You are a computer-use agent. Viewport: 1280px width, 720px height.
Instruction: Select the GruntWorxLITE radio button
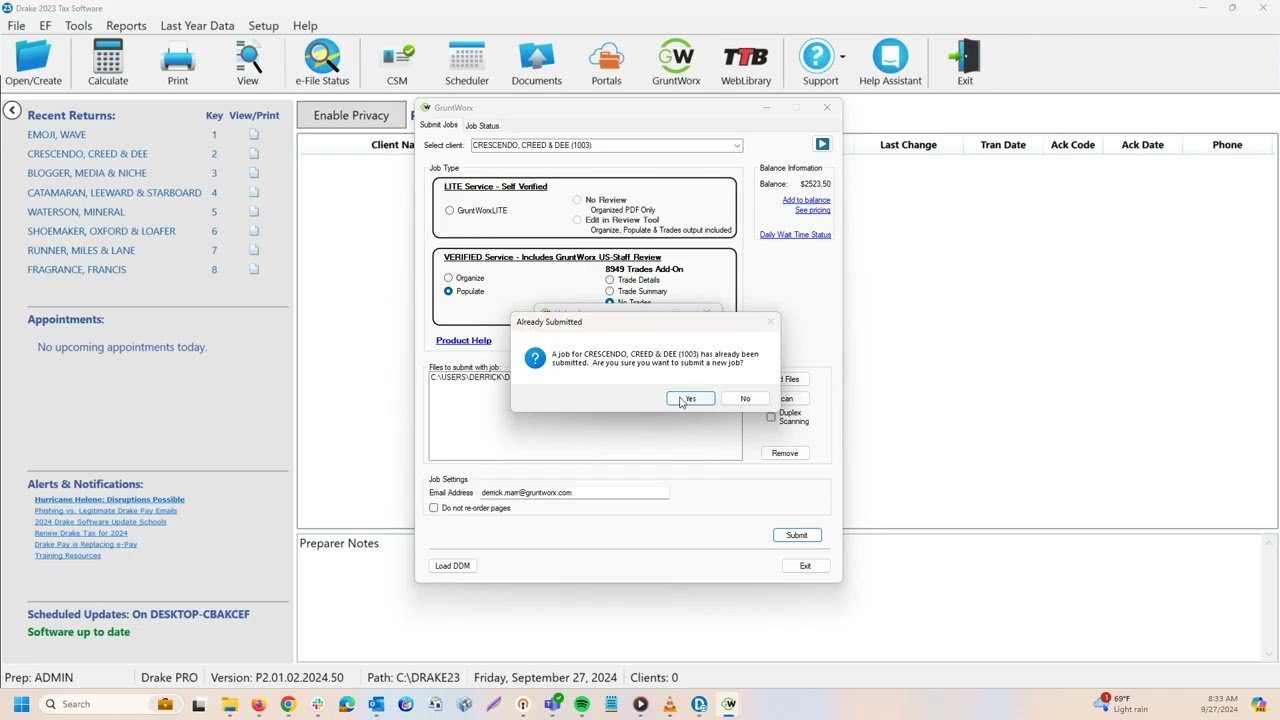click(x=450, y=211)
